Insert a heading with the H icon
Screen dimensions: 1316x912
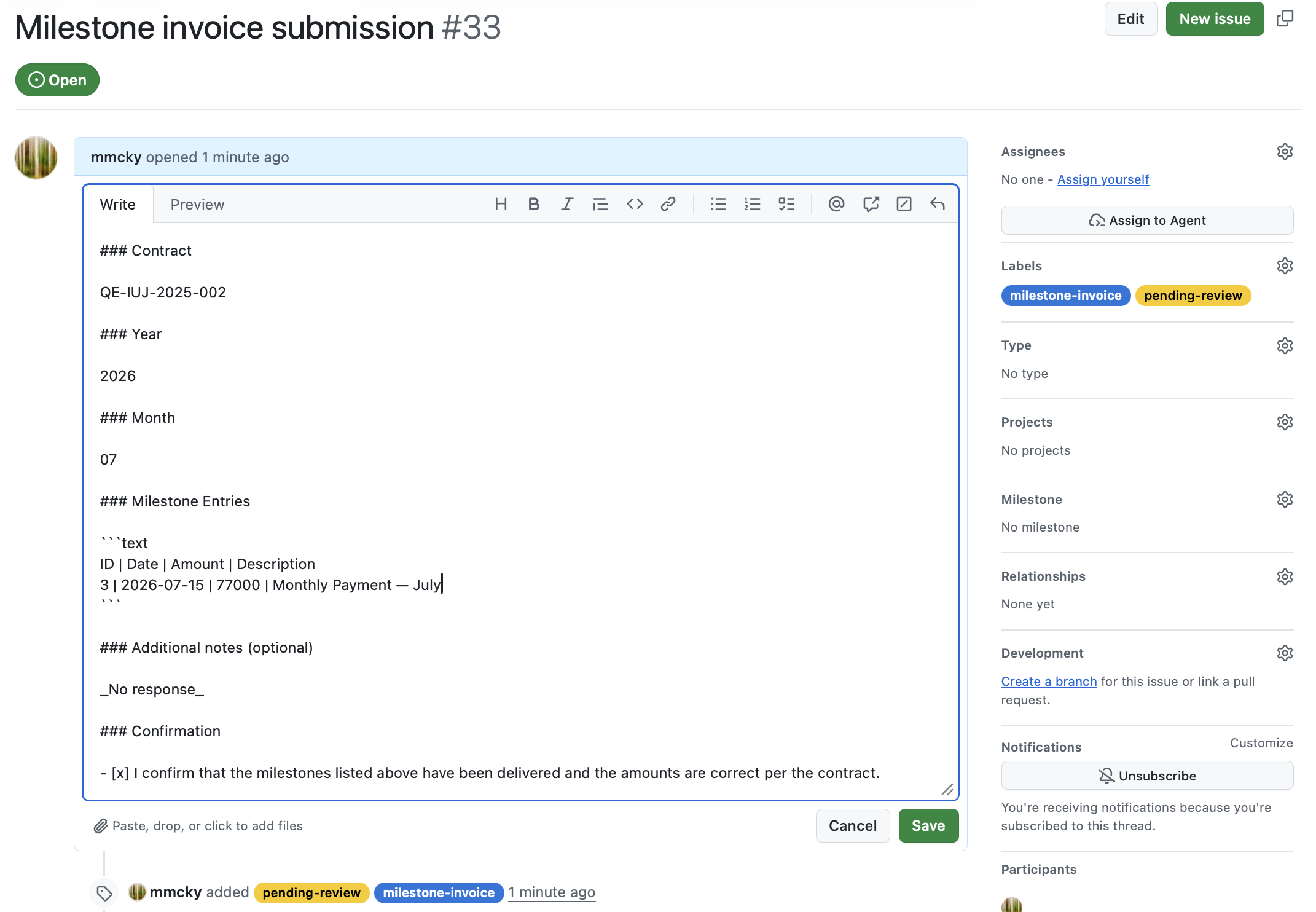click(x=501, y=204)
